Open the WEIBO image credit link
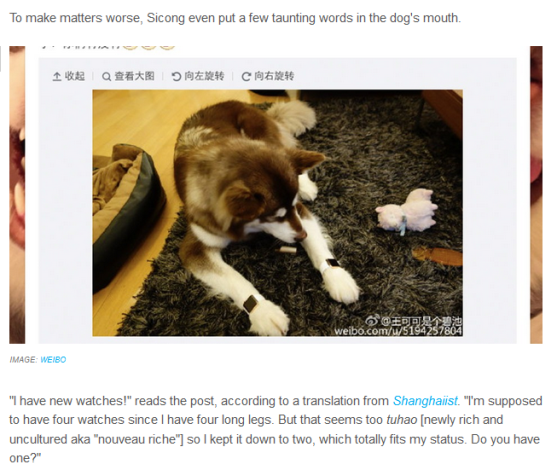This screenshot has width=557, height=470. pyautogui.click(x=53, y=360)
